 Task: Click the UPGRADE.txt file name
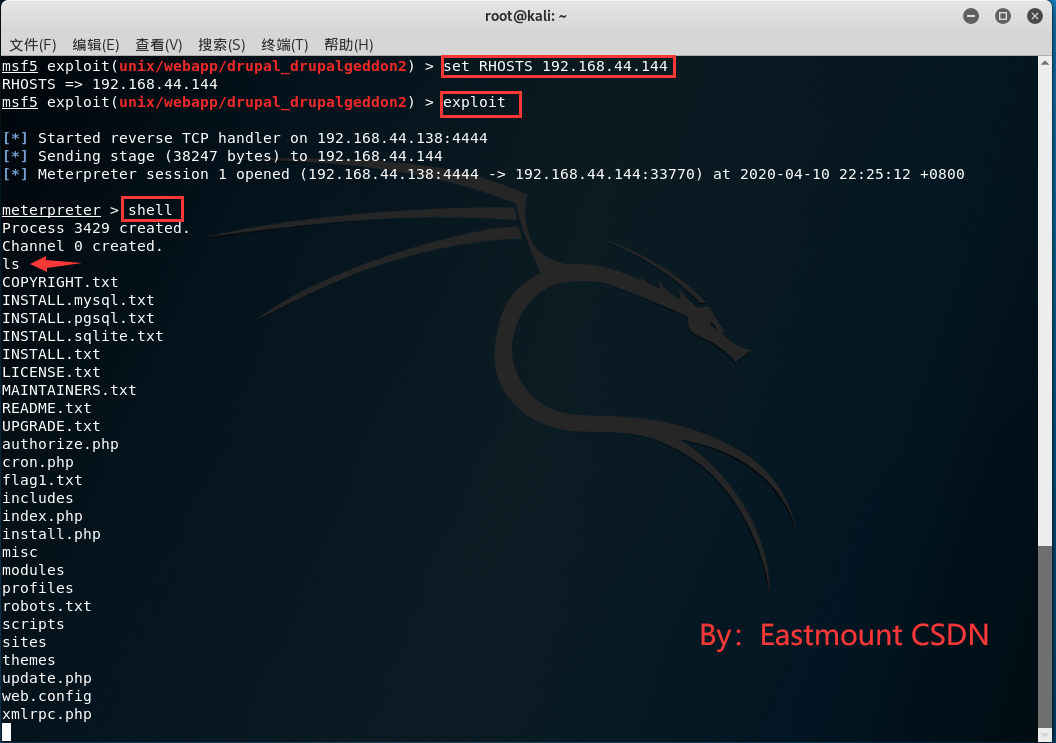tap(51, 426)
